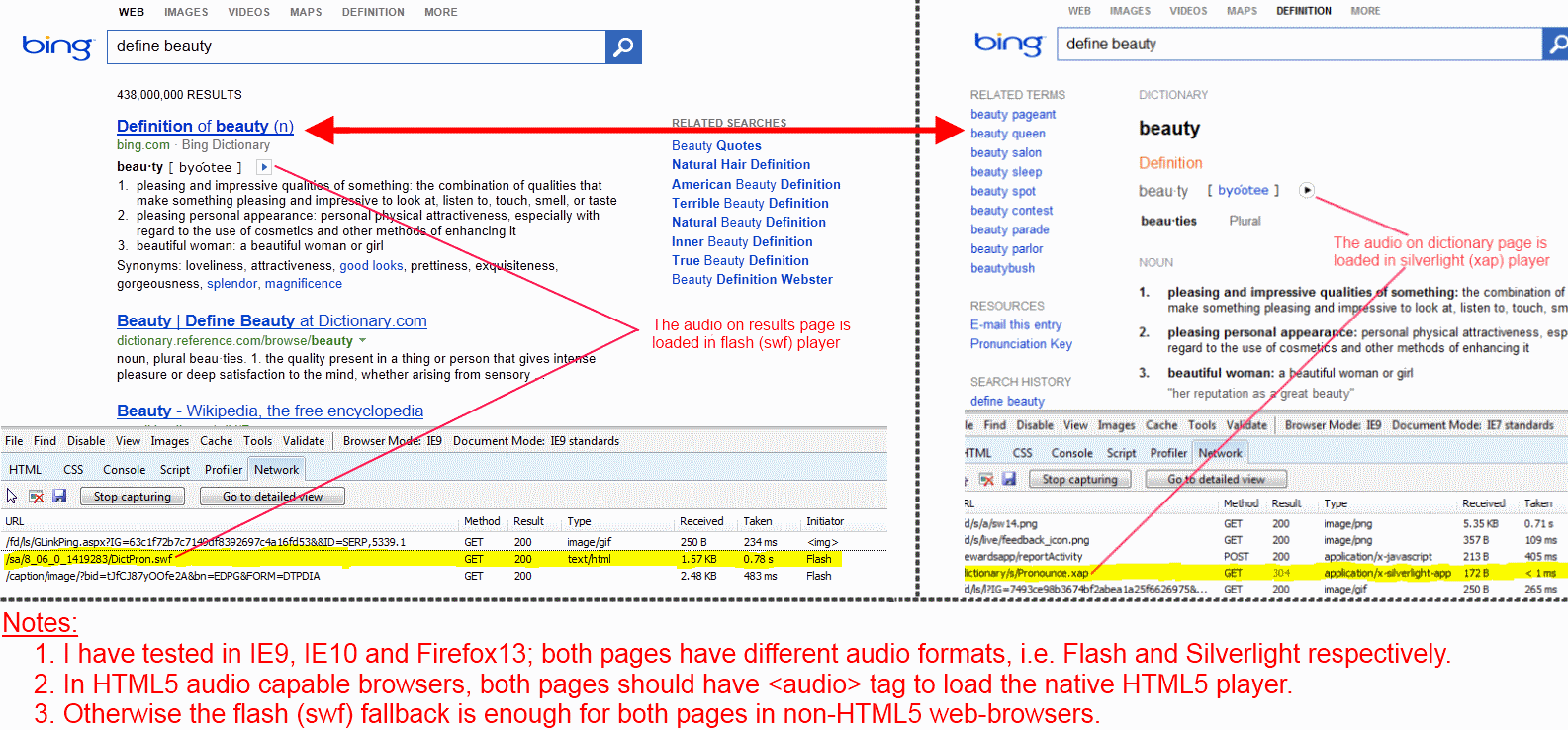Focus the left page search box
The width and height of the screenshot is (1568, 730).
coord(356,46)
